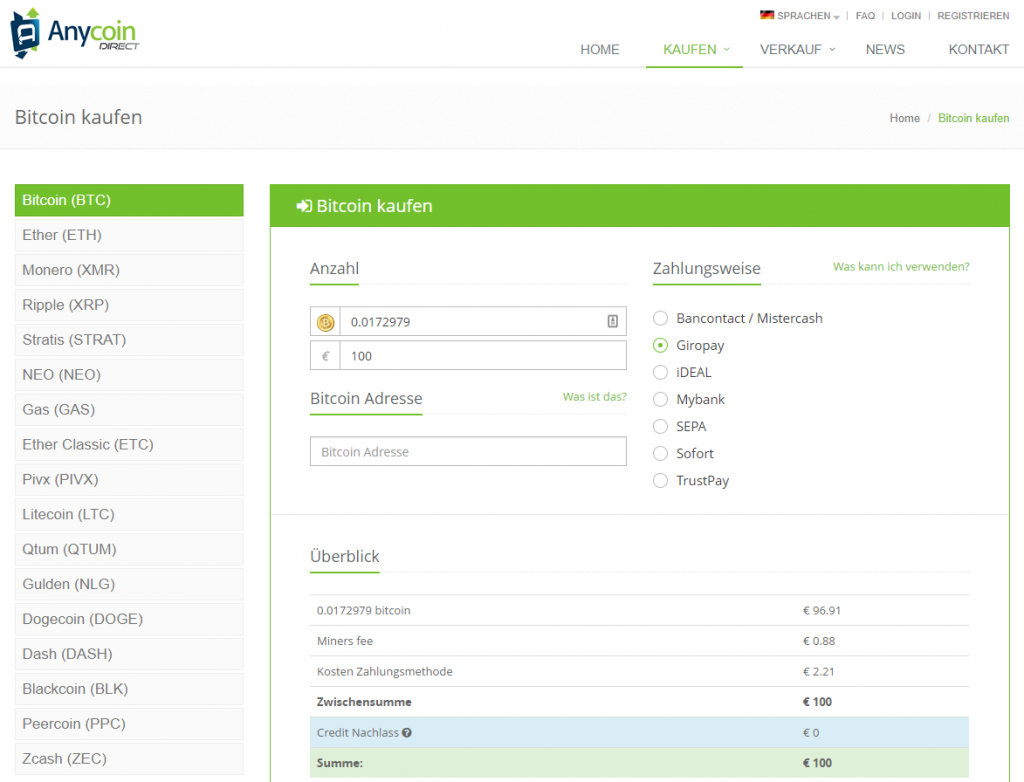Click the Credit Nachlass help question icon
1024x782 pixels.
coord(407,733)
